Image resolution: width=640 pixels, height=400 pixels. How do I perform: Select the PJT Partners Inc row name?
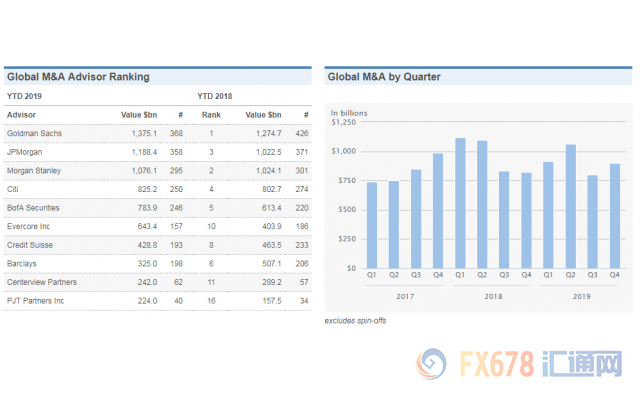[36, 301]
